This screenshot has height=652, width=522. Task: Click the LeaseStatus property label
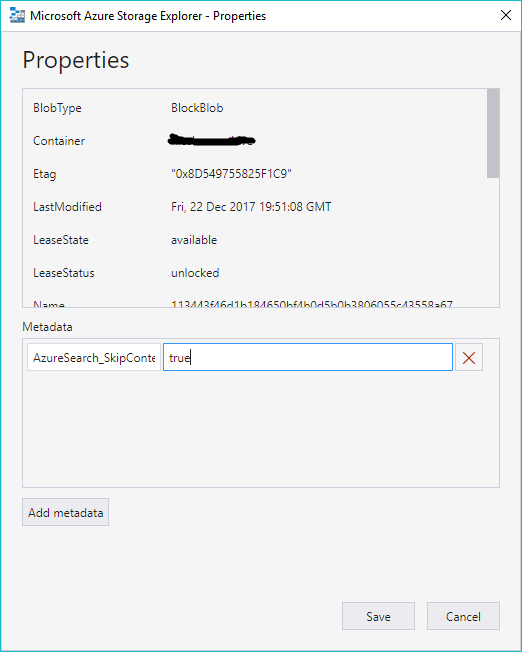64,273
